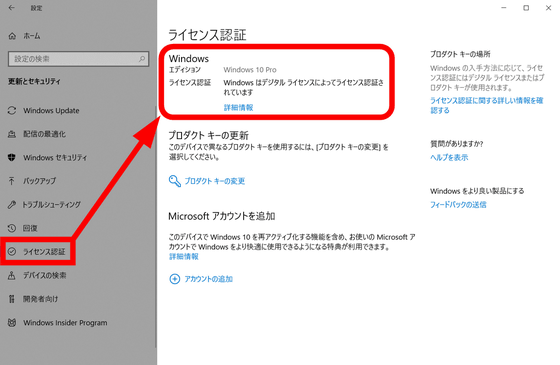Click アカウントの追加 link
This screenshot has height=365, width=560.
tap(209, 279)
